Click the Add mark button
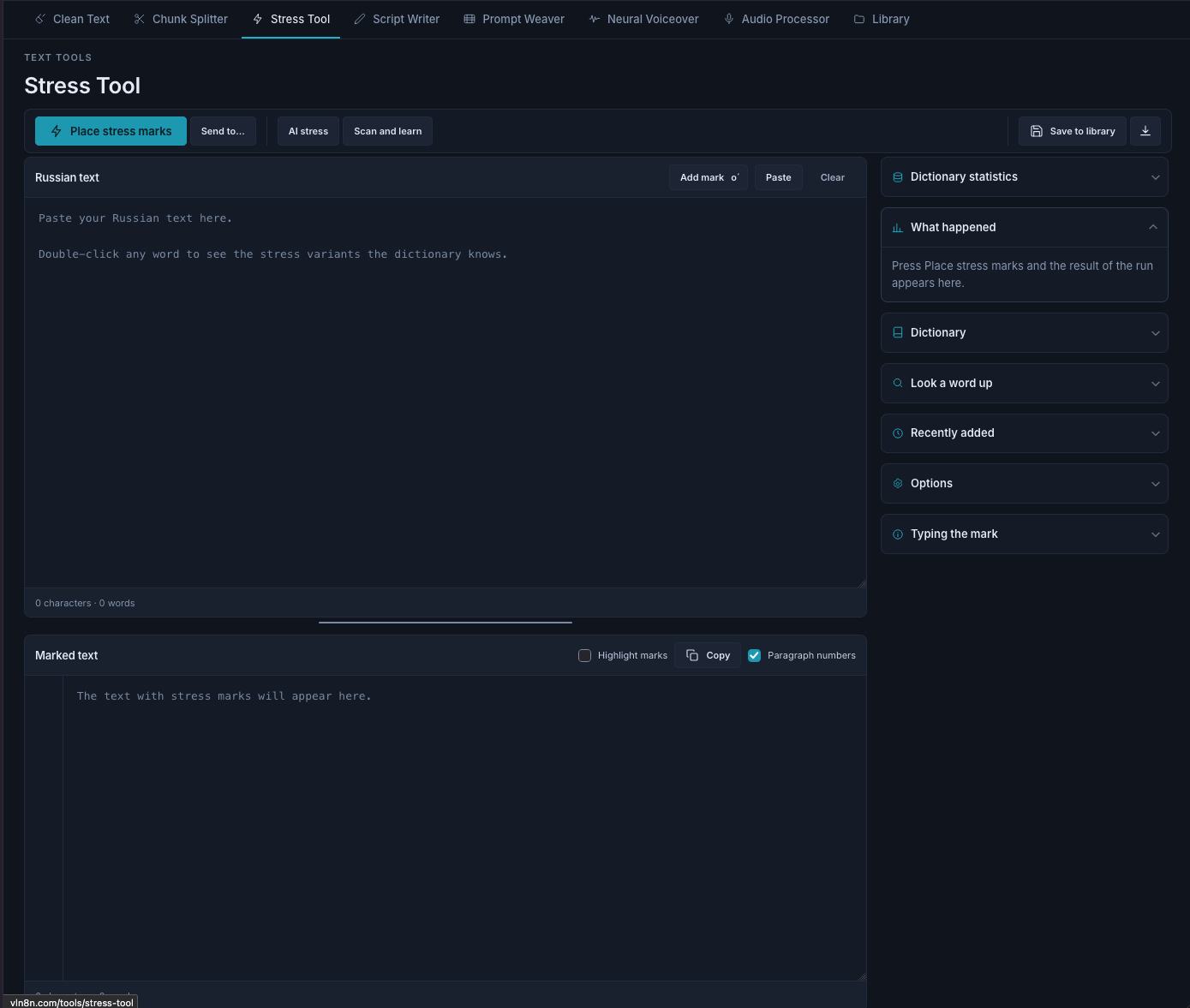The width and height of the screenshot is (1190, 1008). (x=709, y=177)
